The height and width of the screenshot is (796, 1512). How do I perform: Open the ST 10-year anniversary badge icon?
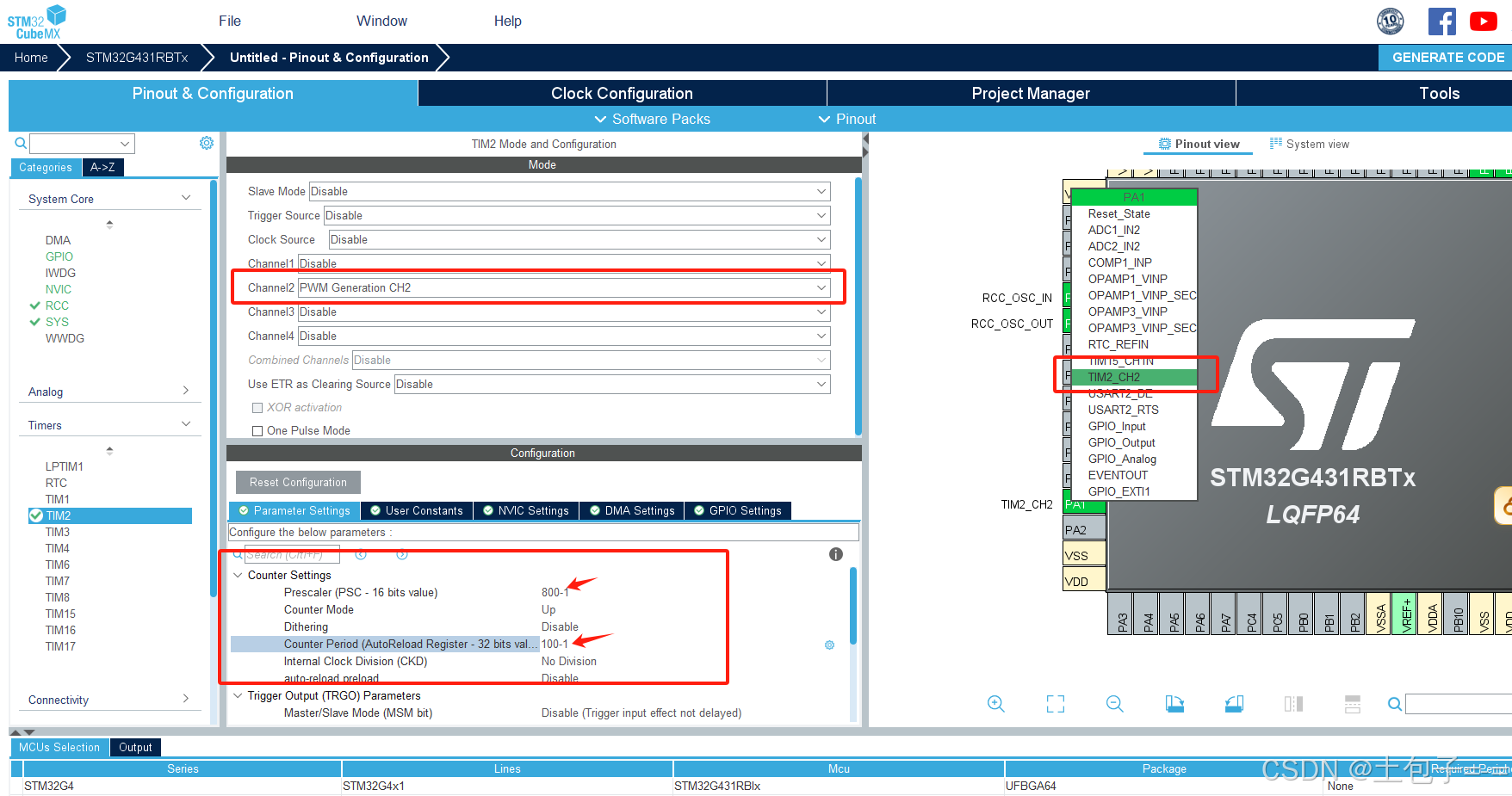click(1390, 21)
